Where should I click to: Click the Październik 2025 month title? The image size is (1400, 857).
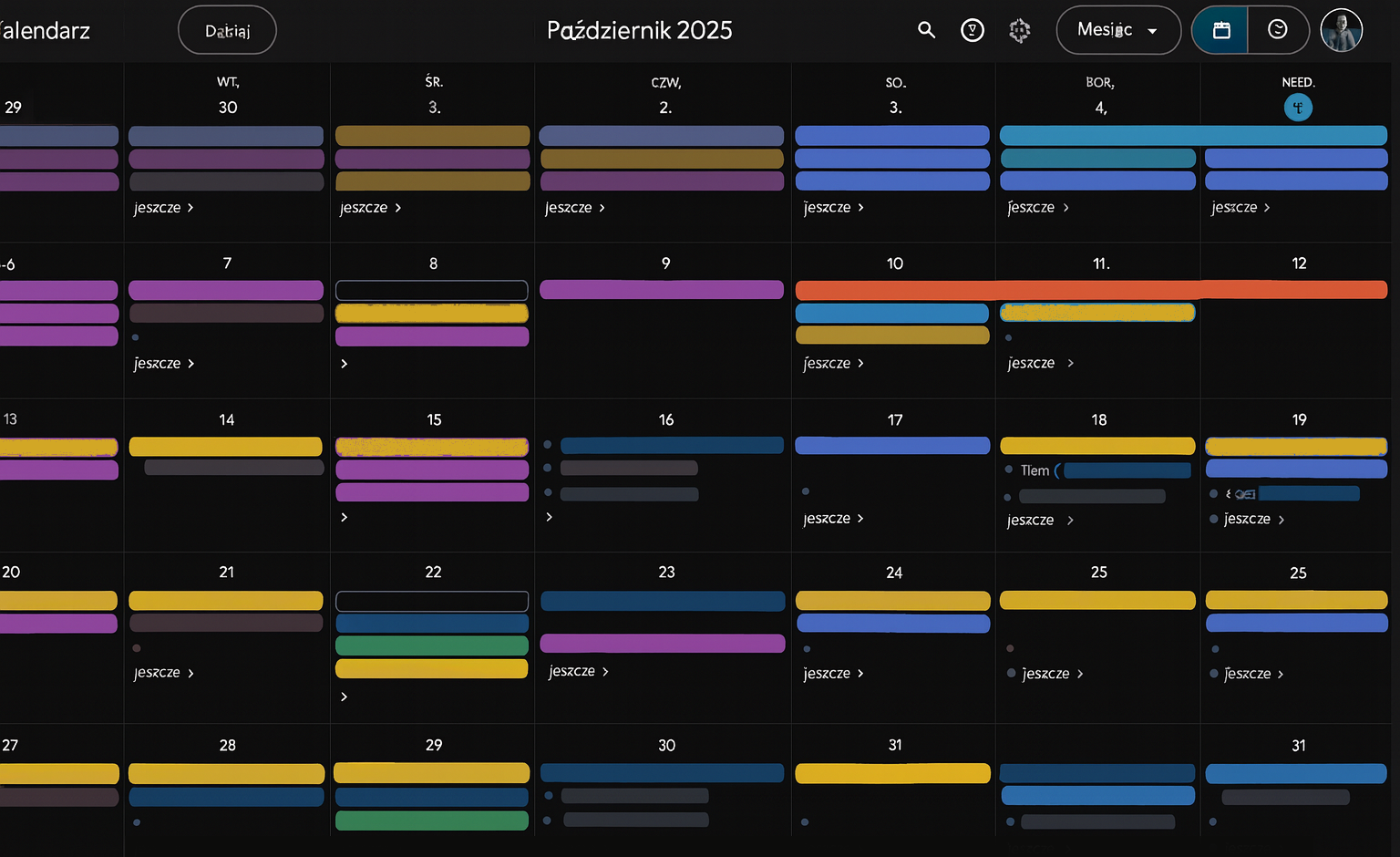pos(639,30)
